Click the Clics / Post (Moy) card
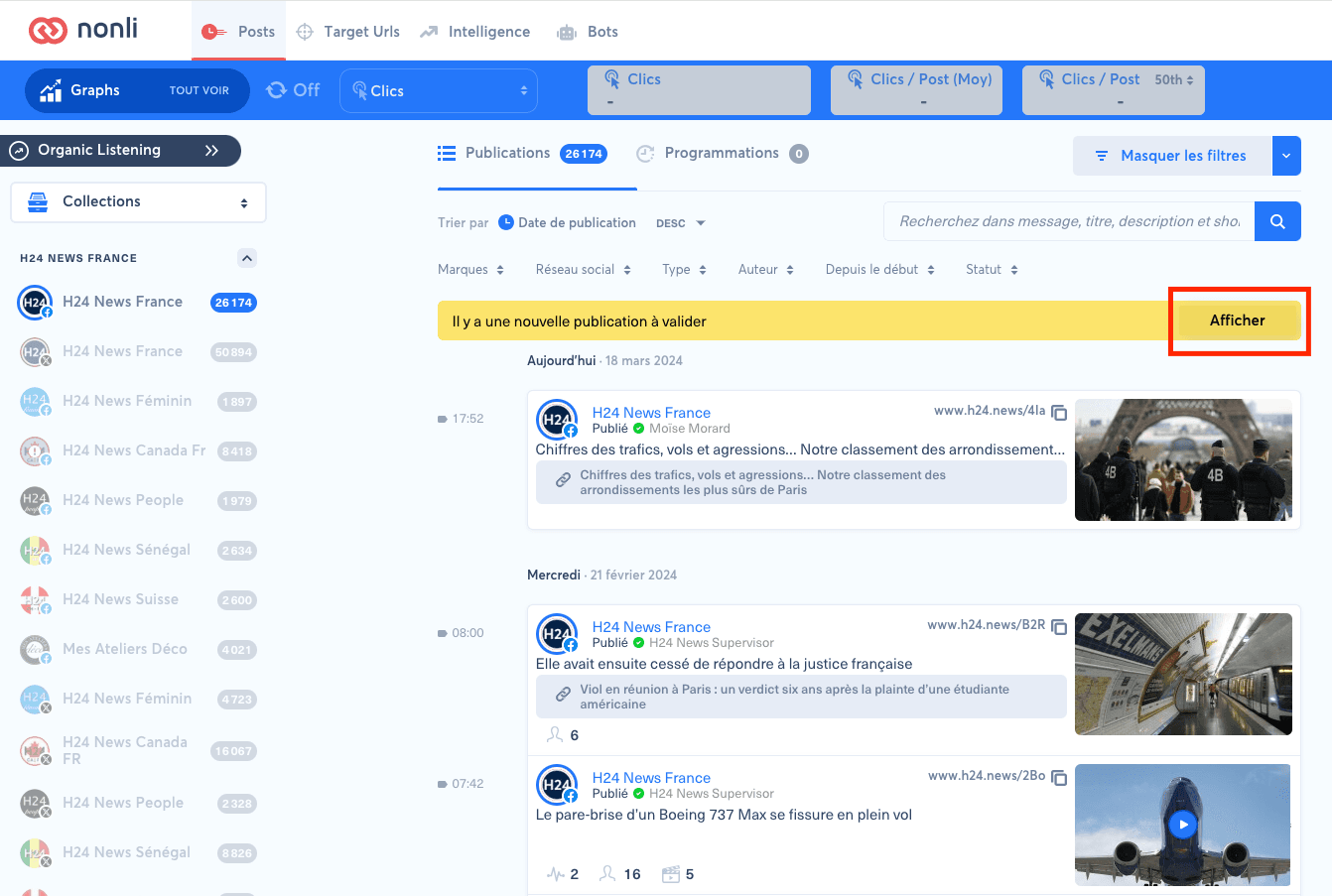Image resolution: width=1332 pixels, height=896 pixels. click(917, 90)
